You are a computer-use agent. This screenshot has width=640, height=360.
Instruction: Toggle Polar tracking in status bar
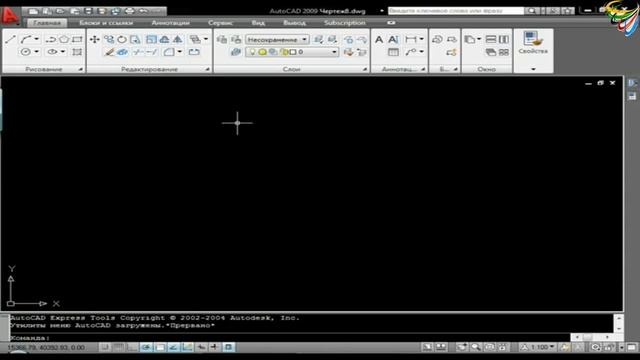pos(146,347)
